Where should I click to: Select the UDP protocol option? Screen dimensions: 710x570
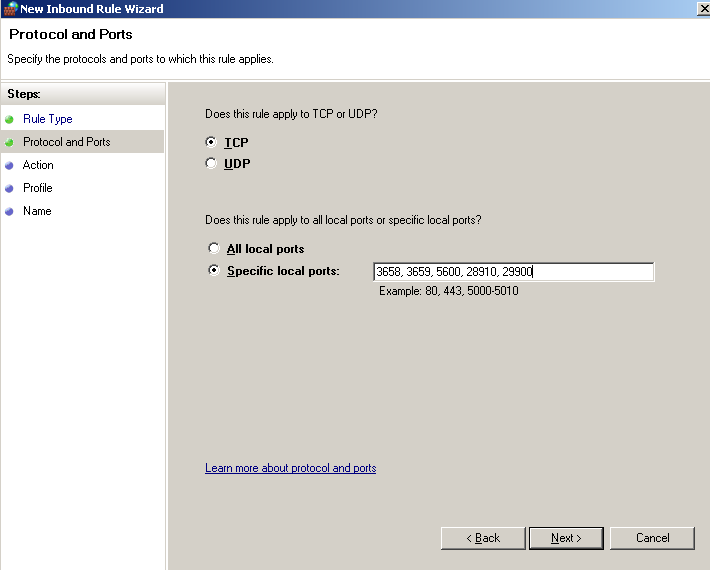click(x=211, y=163)
